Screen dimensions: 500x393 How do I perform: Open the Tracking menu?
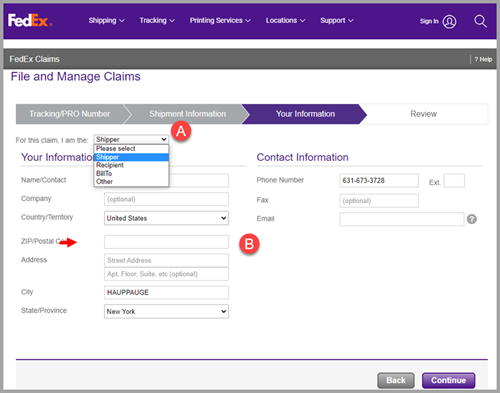[157, 21]
